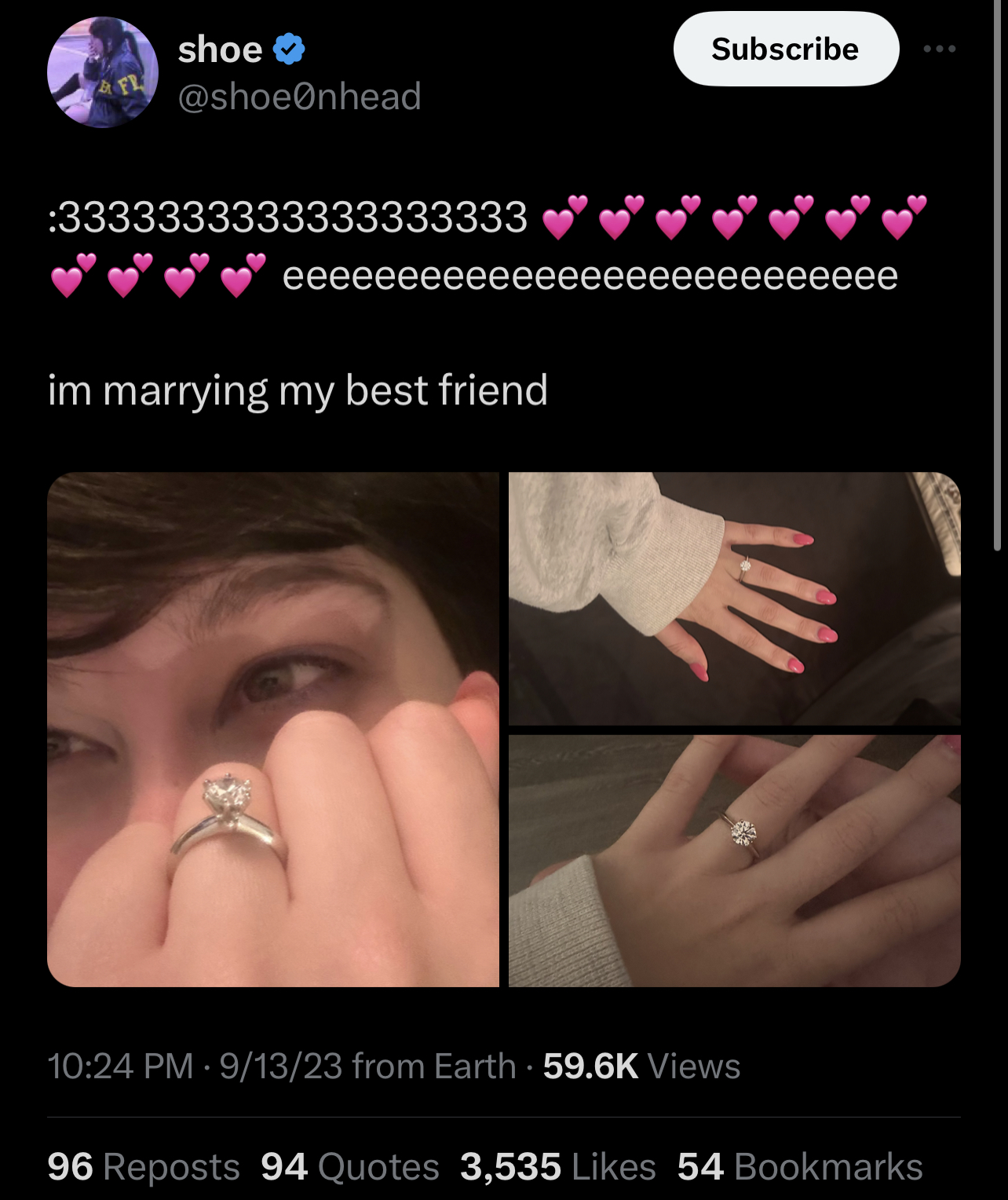Open the three-dot more options menu
Viewport: 1008px width, 1200px height.
pyautogui.click(x=940, y=49)
